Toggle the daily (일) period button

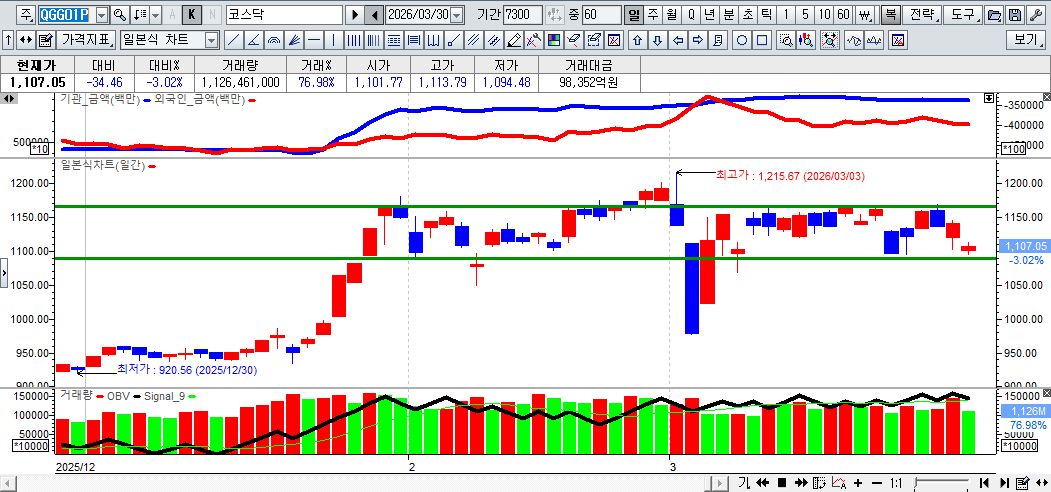point(633,15)
